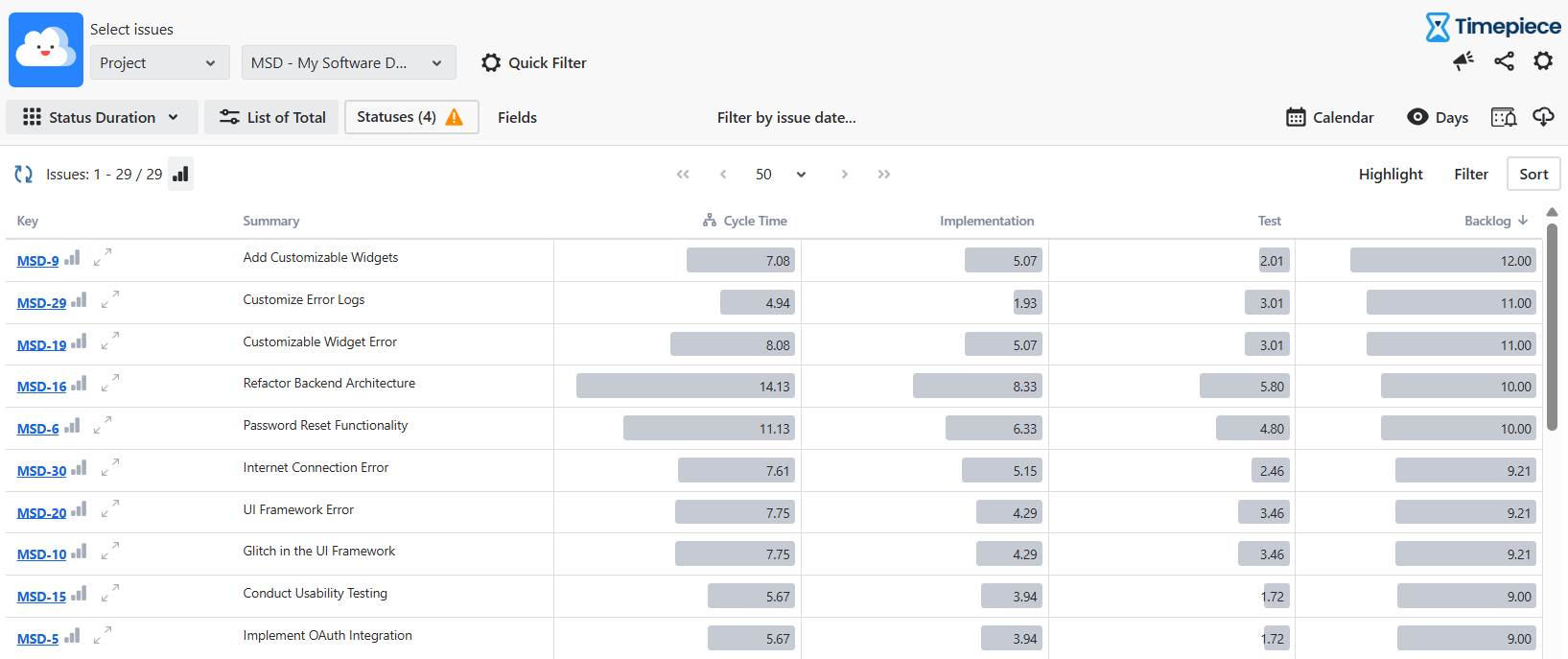Expand the MSD-9 row arrows icon
This screenshot has height=659, width=1568.
[x=103, y=257]
